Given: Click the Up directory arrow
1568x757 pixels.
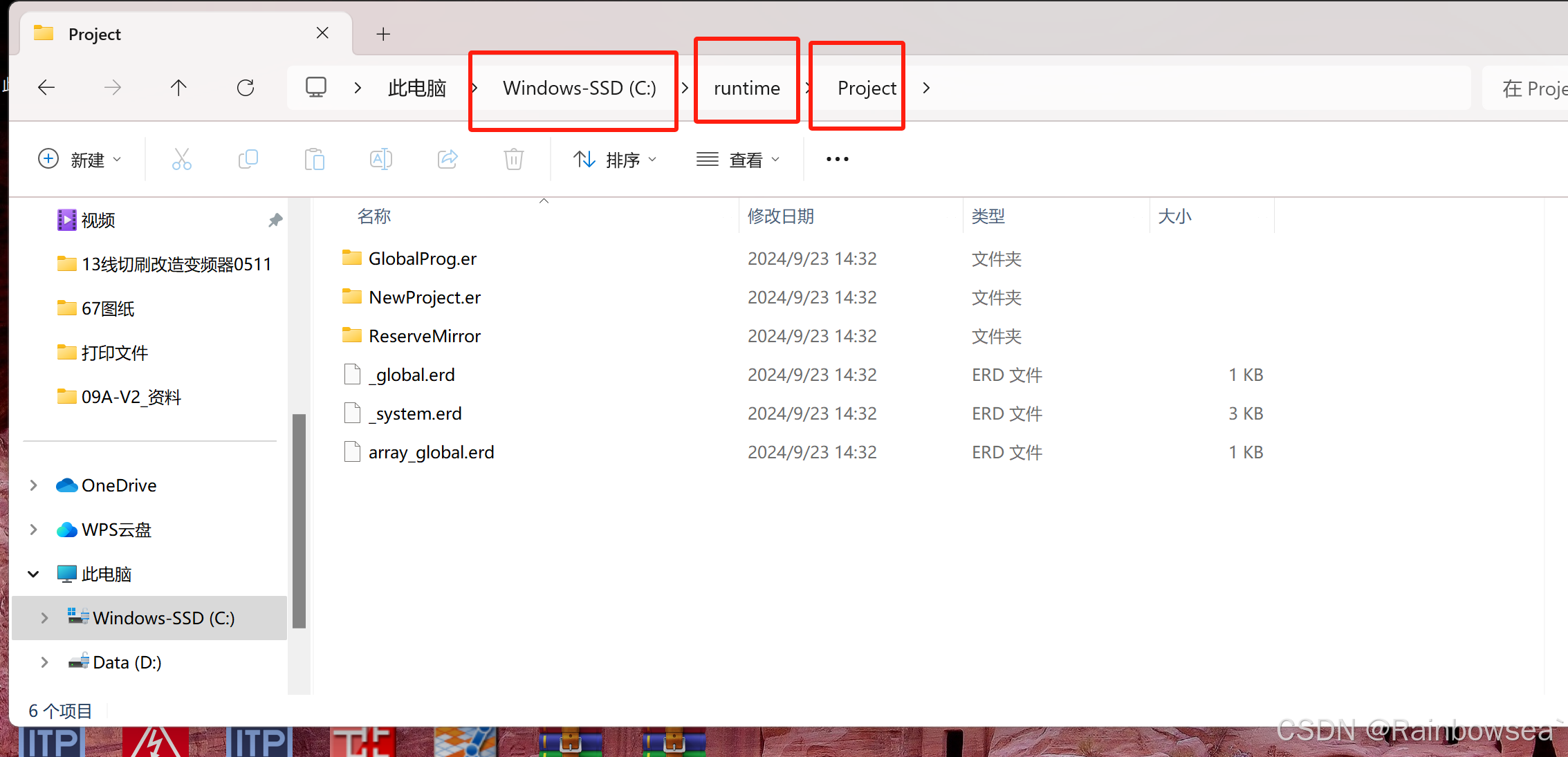Looking at the screenshot, I should pos(178,88).
